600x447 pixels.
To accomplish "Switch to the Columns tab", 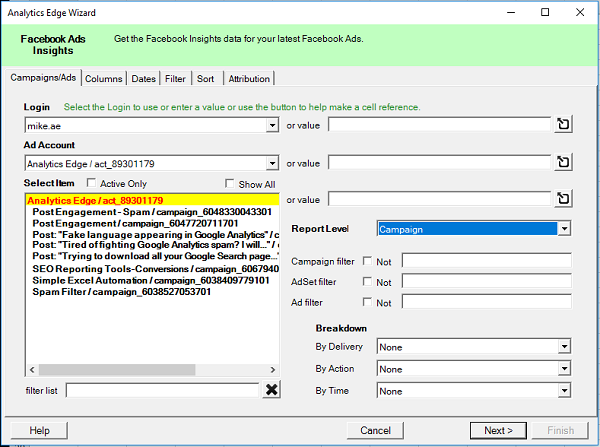I will click(x=104, y=79).
